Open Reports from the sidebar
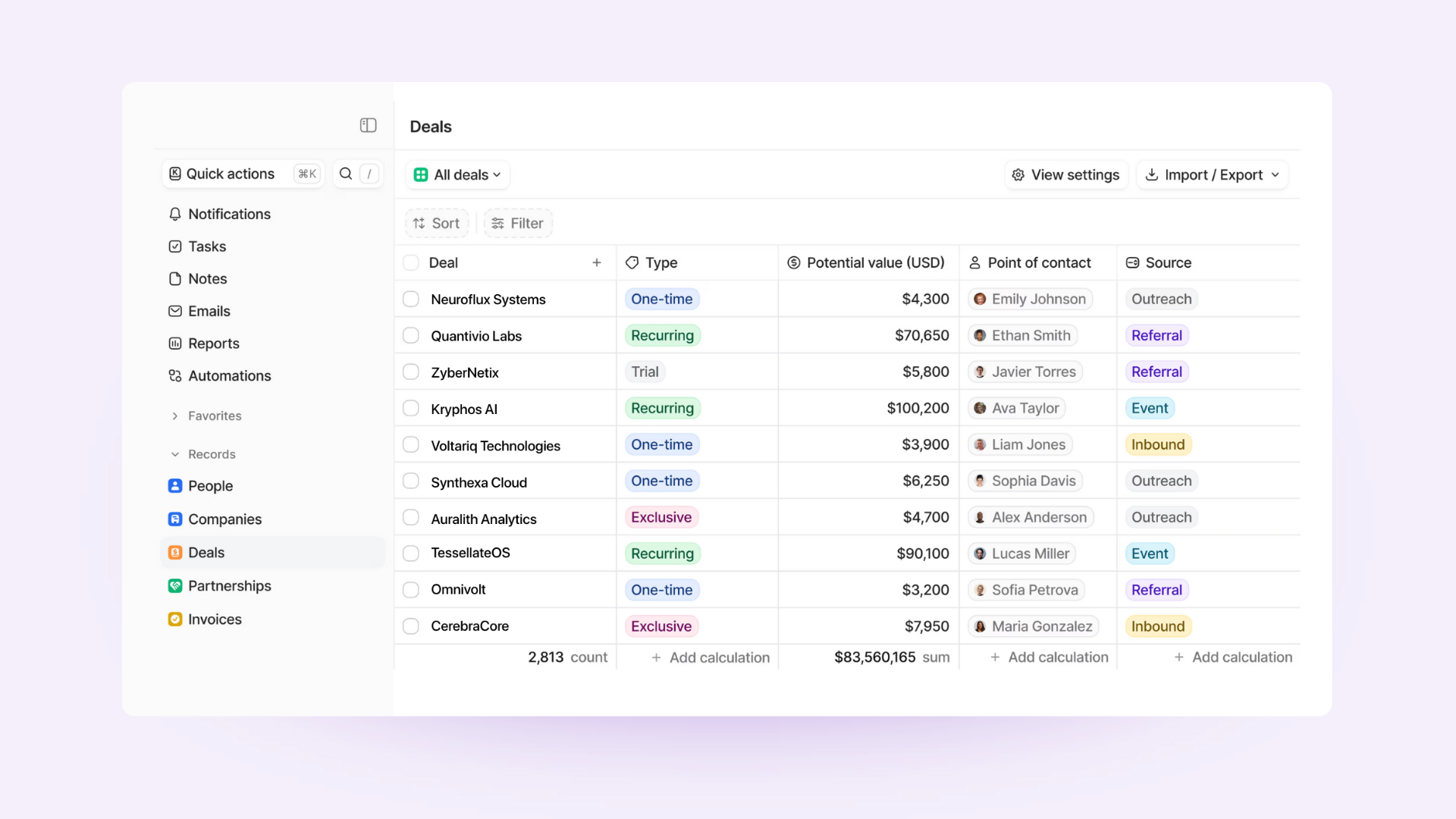This screenshot has width=1456, height=819. [213, 344]
